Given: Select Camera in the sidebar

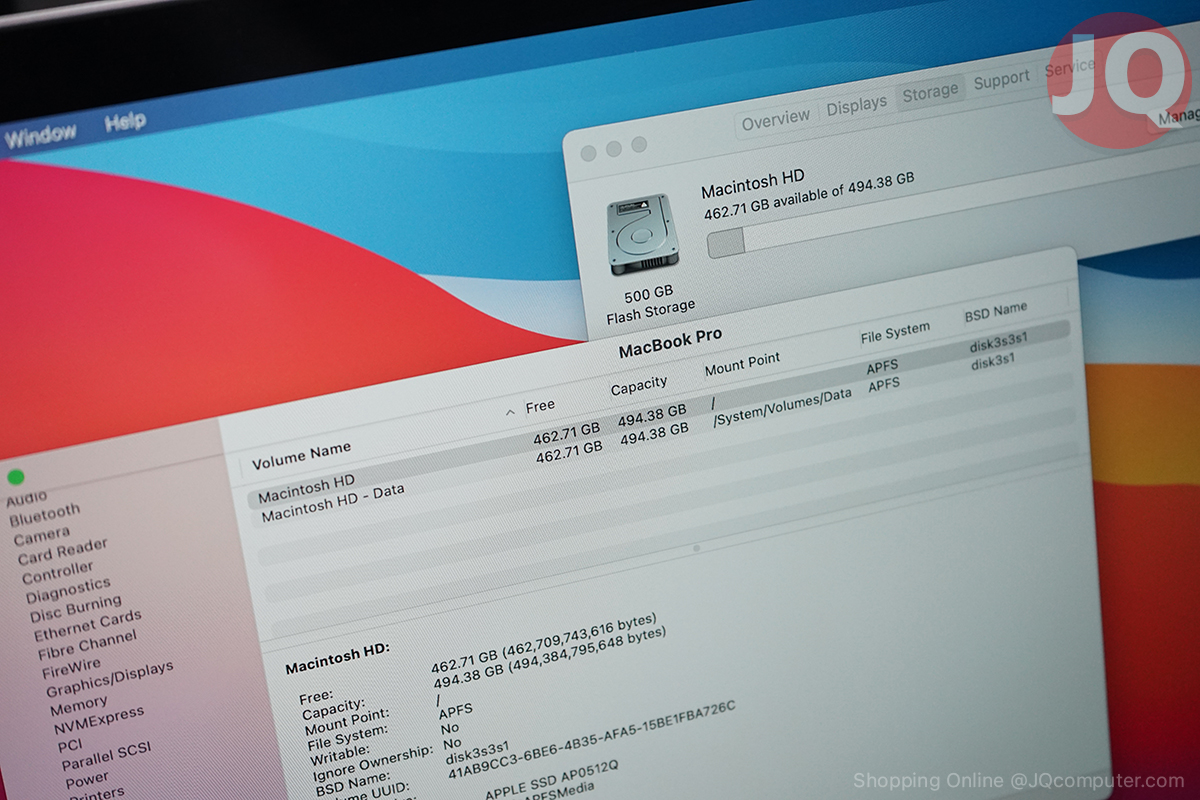Looking at the screenshot, I should coord(42,536).
